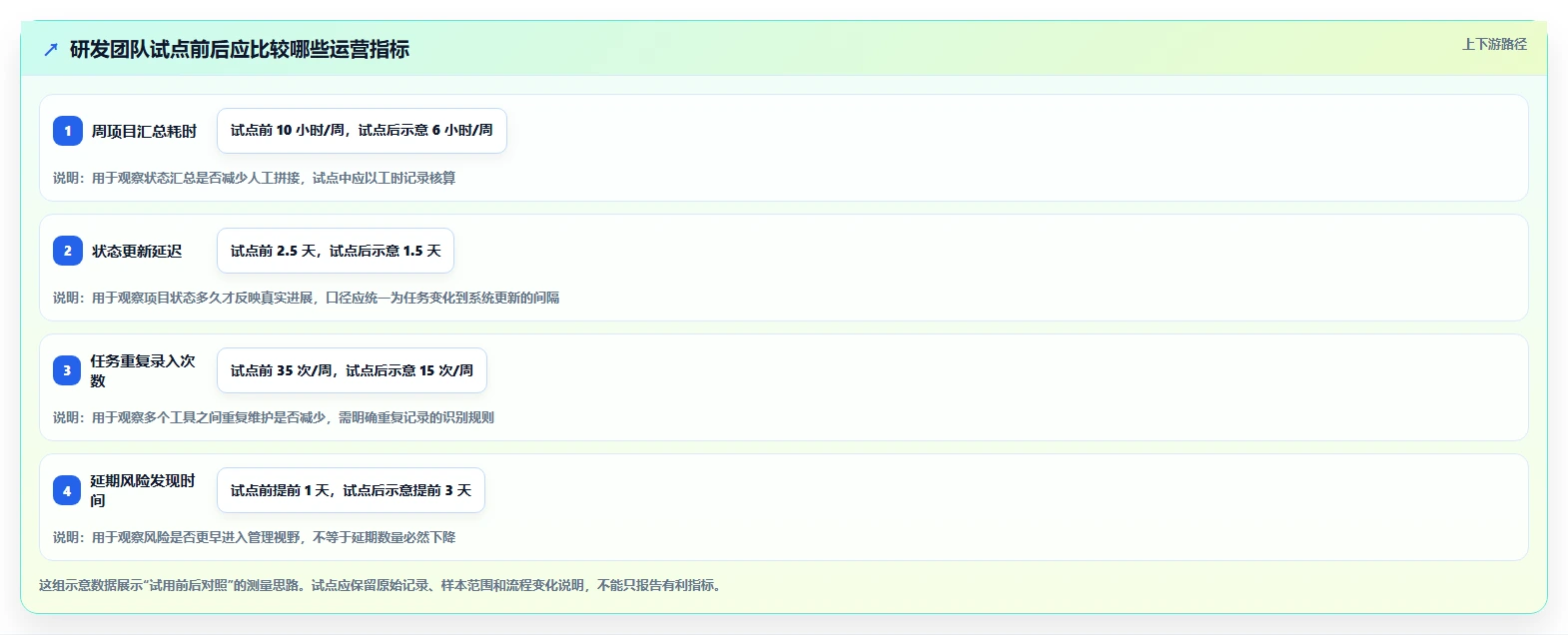Screen dimensions: 1568x635
Task: Click footer note 这组示意数据展示
Action: point(382,585)
